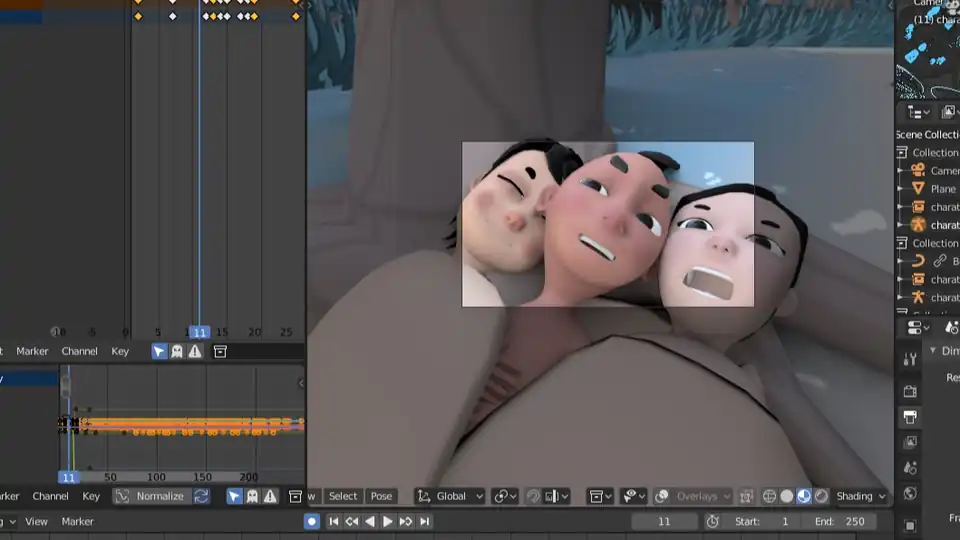Open timeline View menu

click(36, 522)
